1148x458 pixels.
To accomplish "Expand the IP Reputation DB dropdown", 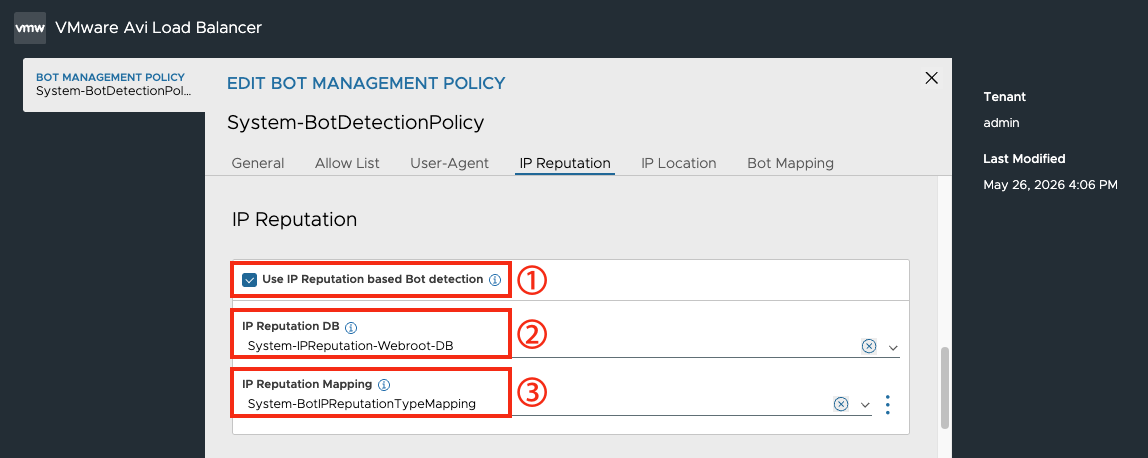I will (x=893, y=348).
